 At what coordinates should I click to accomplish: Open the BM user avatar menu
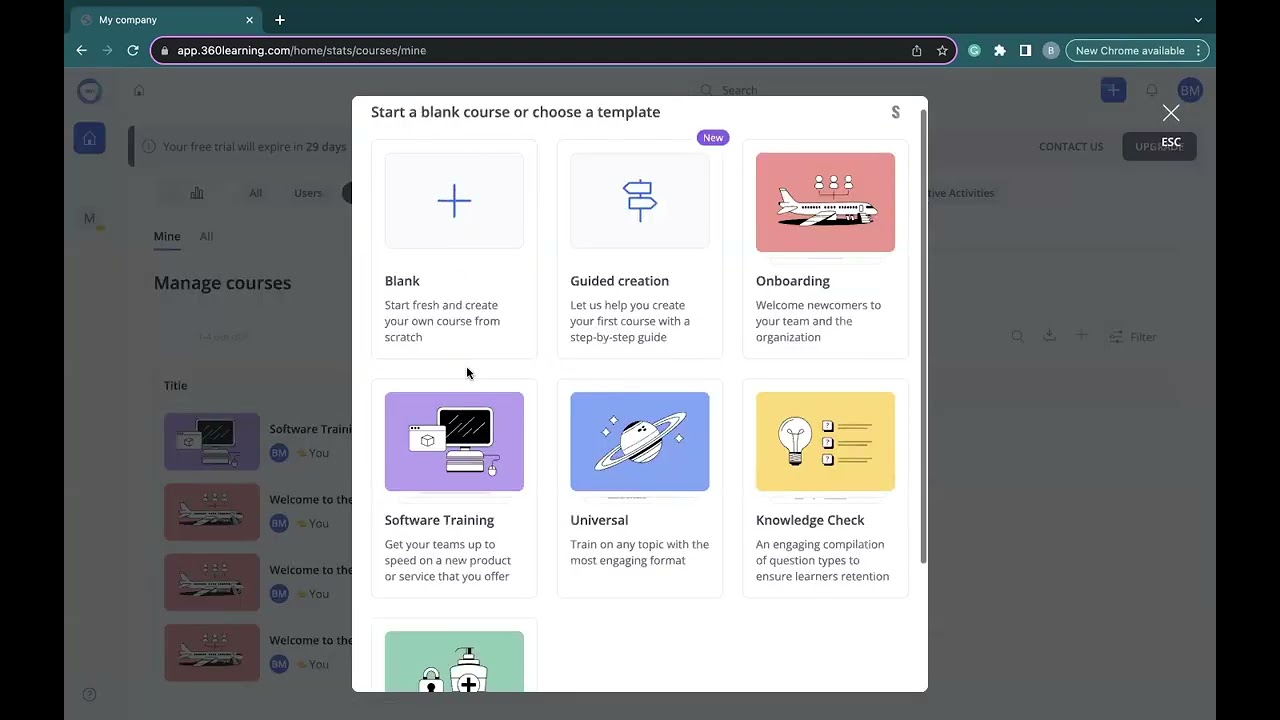[x=1190, y=90]
